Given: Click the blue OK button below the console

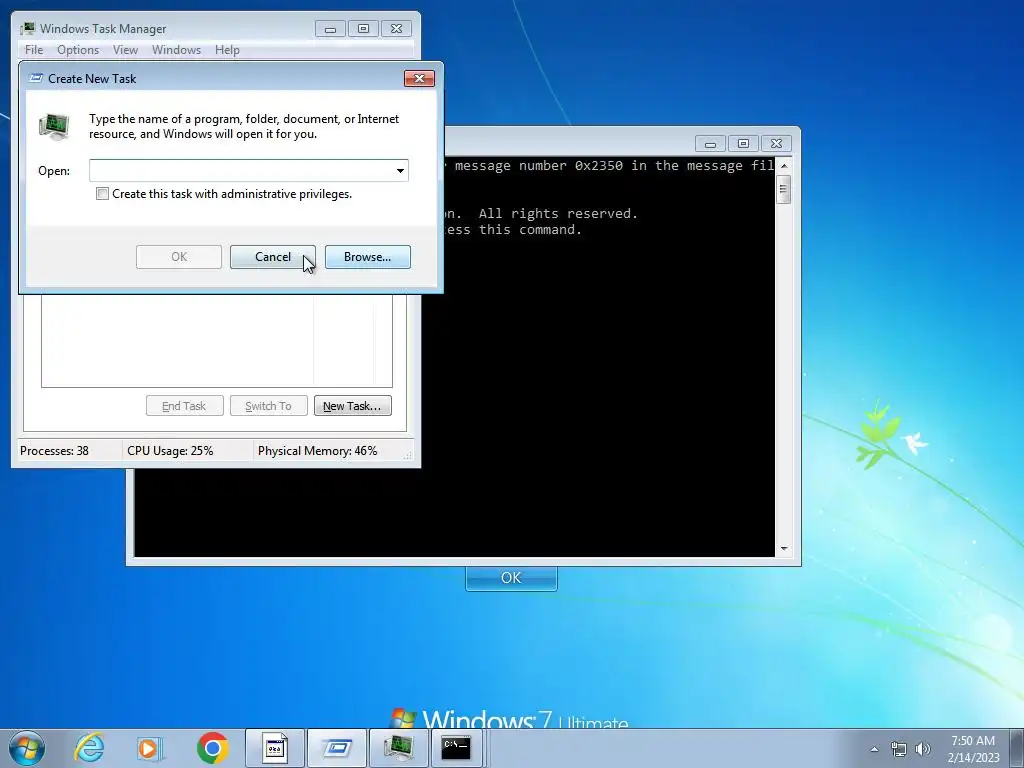Looking at the screenshot, I should tap(511, 578).
